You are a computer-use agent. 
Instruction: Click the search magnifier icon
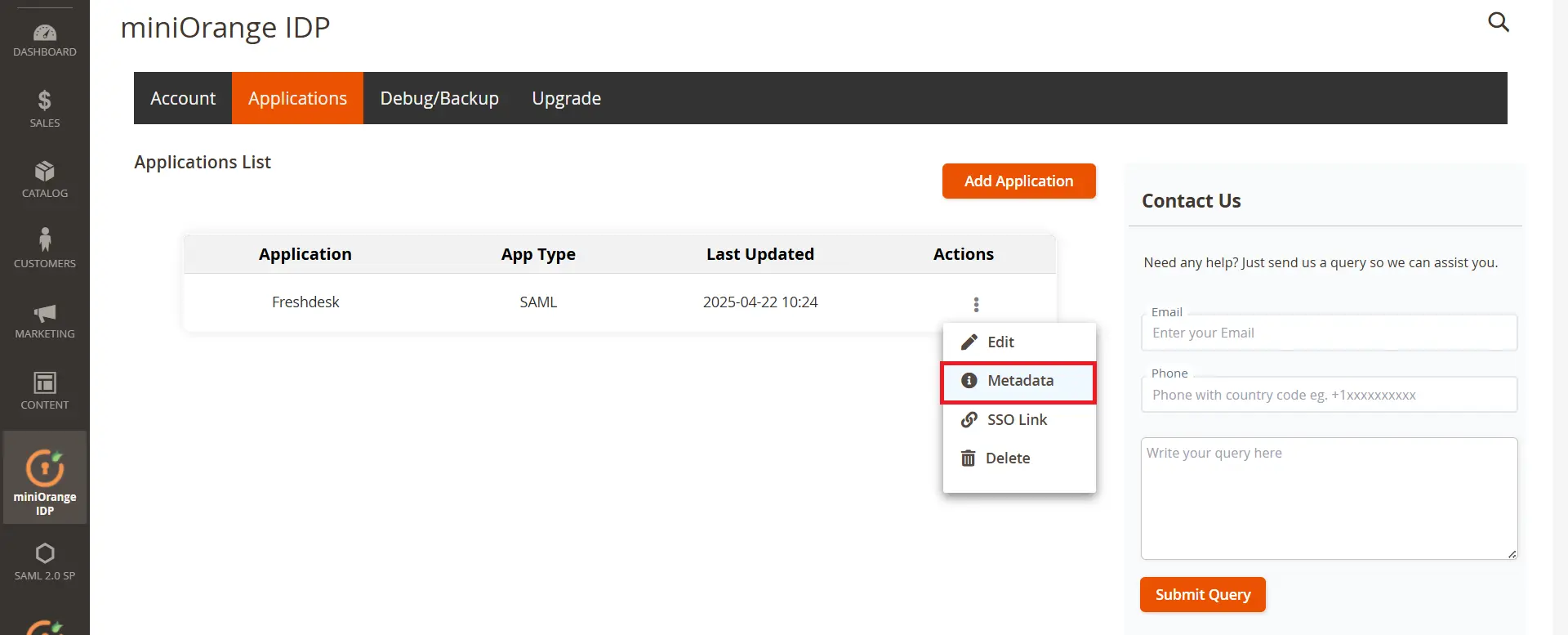[x=1499, y=22]
